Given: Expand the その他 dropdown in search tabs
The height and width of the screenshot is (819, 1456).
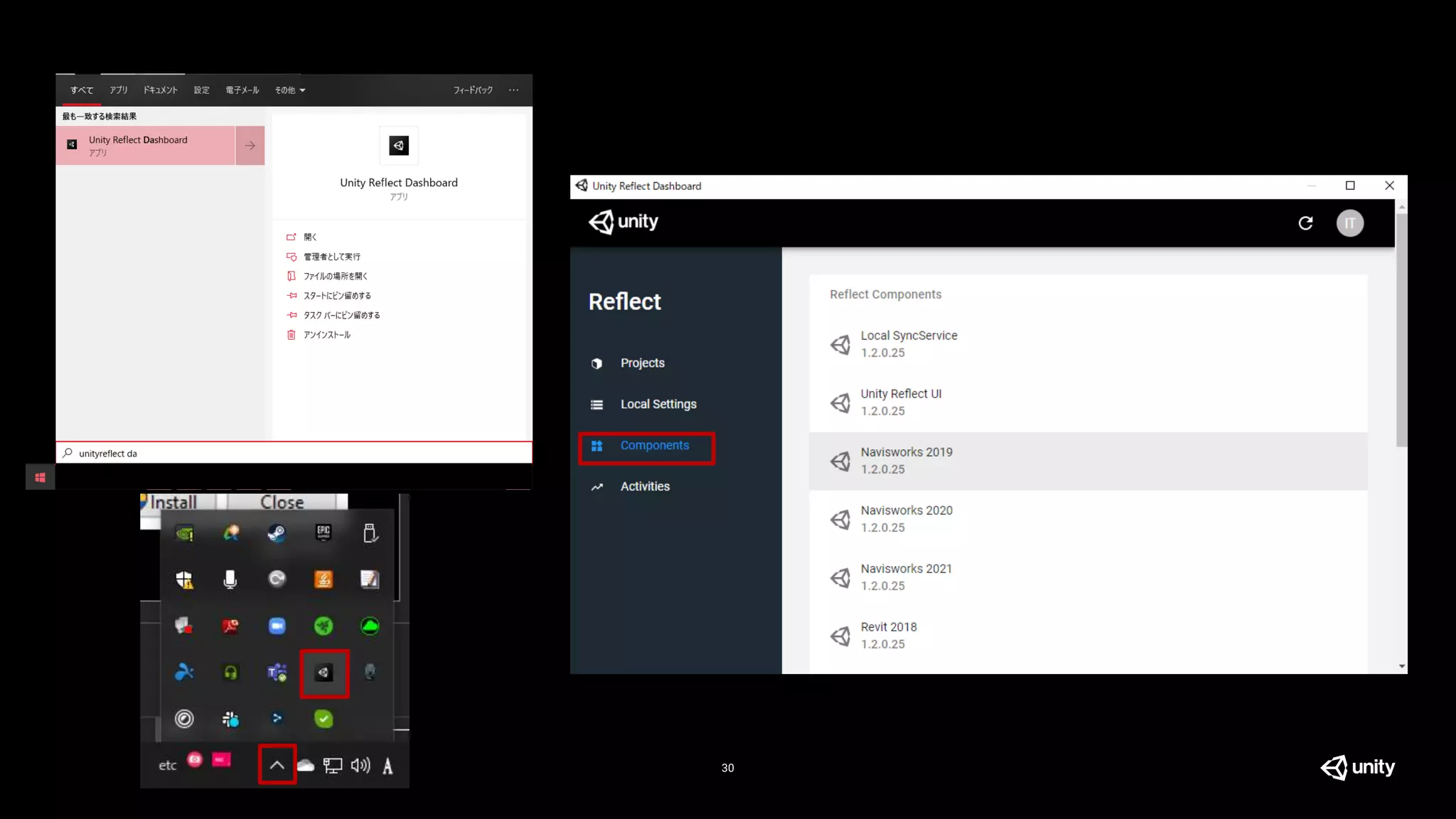Looking at the screenshot, I should 290,90.
